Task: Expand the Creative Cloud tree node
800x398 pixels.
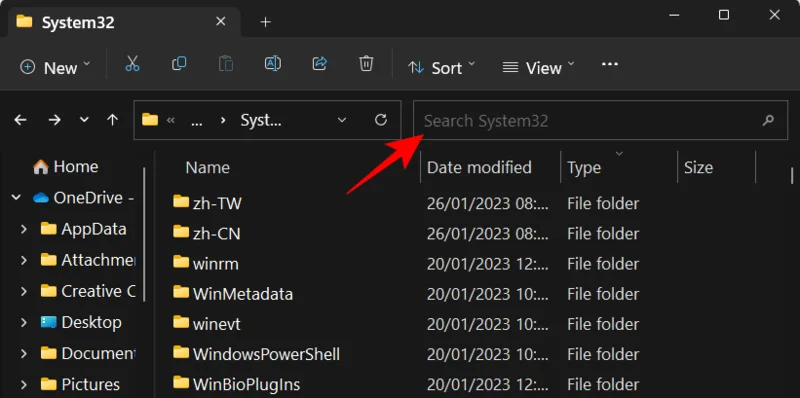Action: [23, 291]
